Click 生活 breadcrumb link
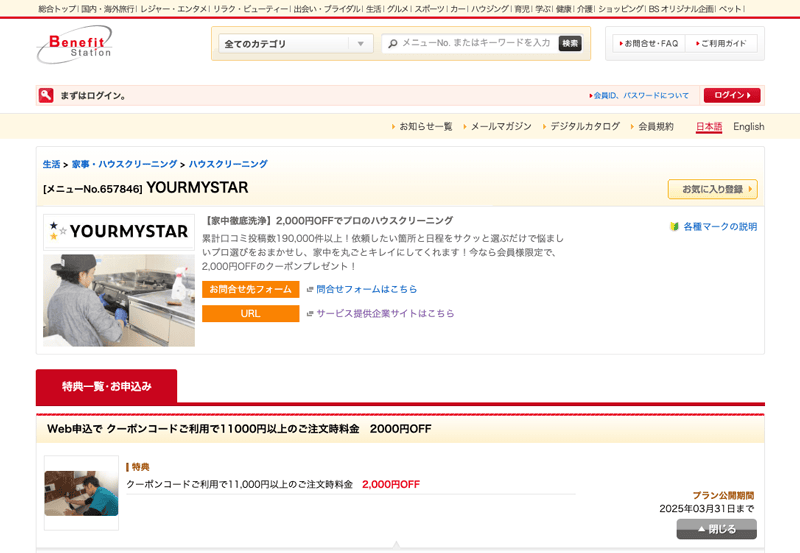This screenshot has width=800, height=553. (52, 164)
